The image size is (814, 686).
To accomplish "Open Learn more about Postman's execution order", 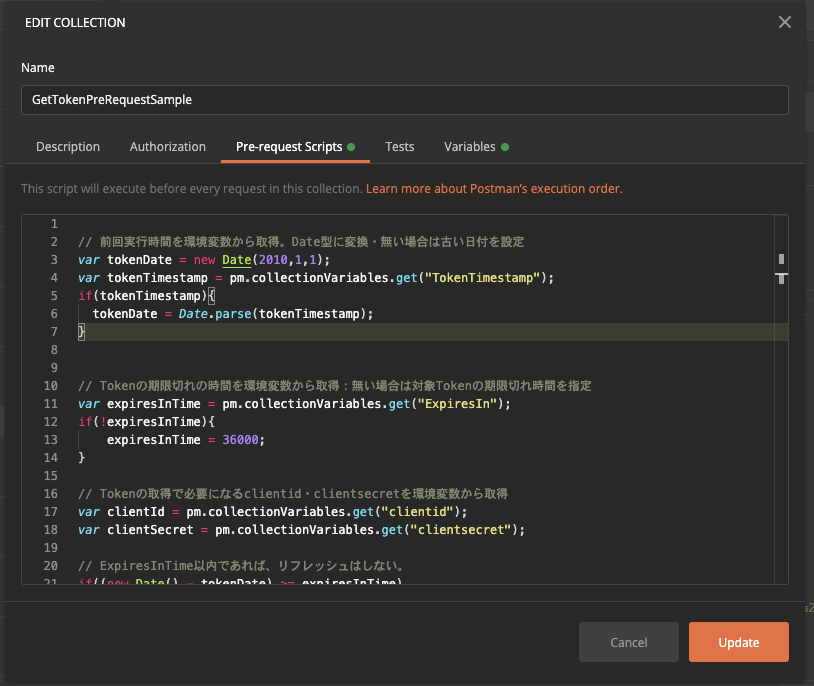I will click(494, 188).
